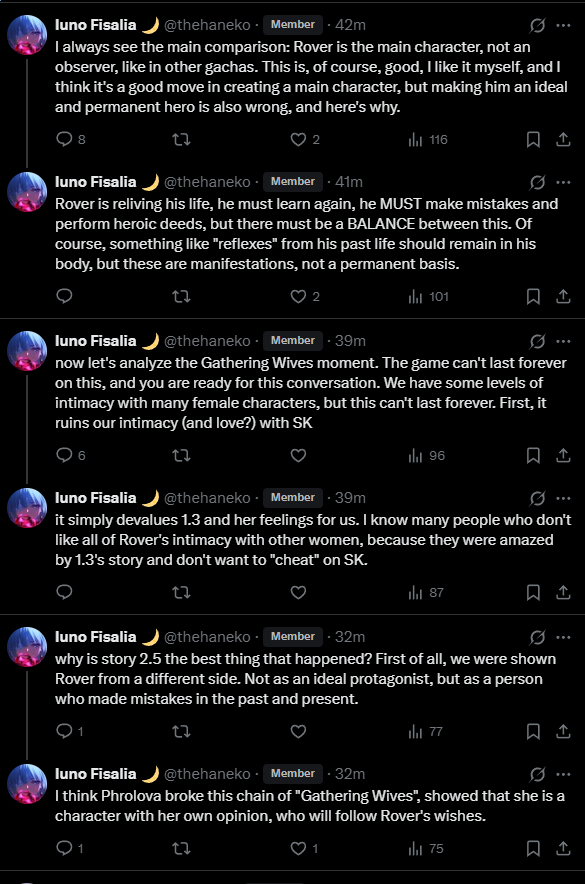View analytics showing 75 views
585x884 pixels.
[x=426, y=848]
